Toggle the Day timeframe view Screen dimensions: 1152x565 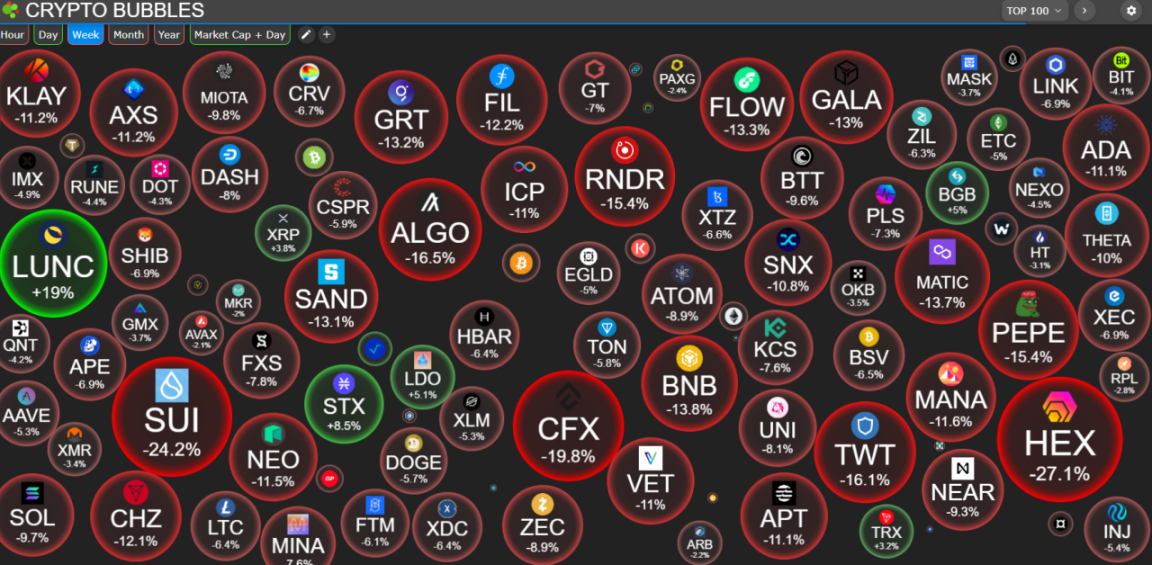48,35
